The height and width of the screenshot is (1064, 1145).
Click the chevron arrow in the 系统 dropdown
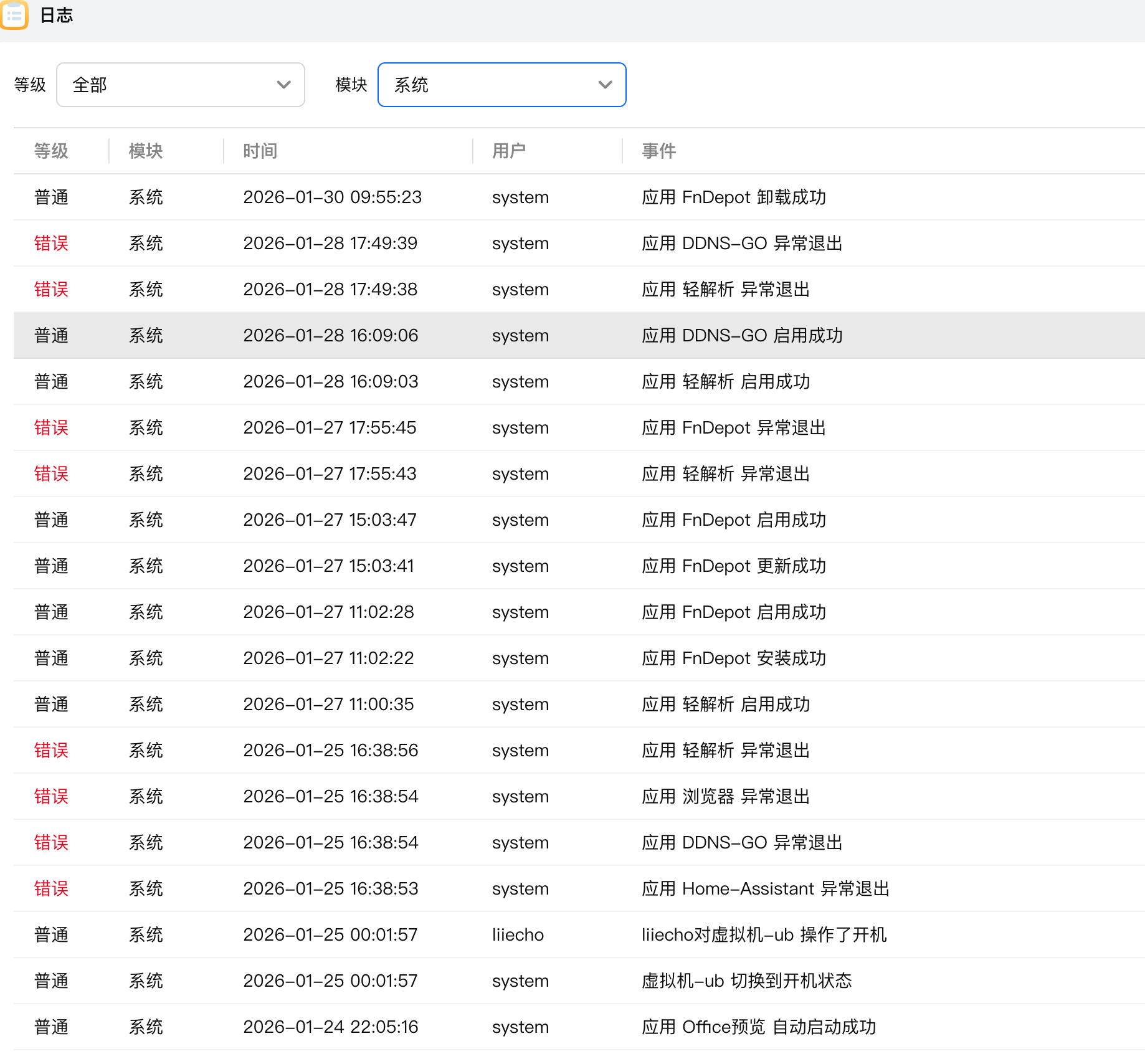click(605, 85)
